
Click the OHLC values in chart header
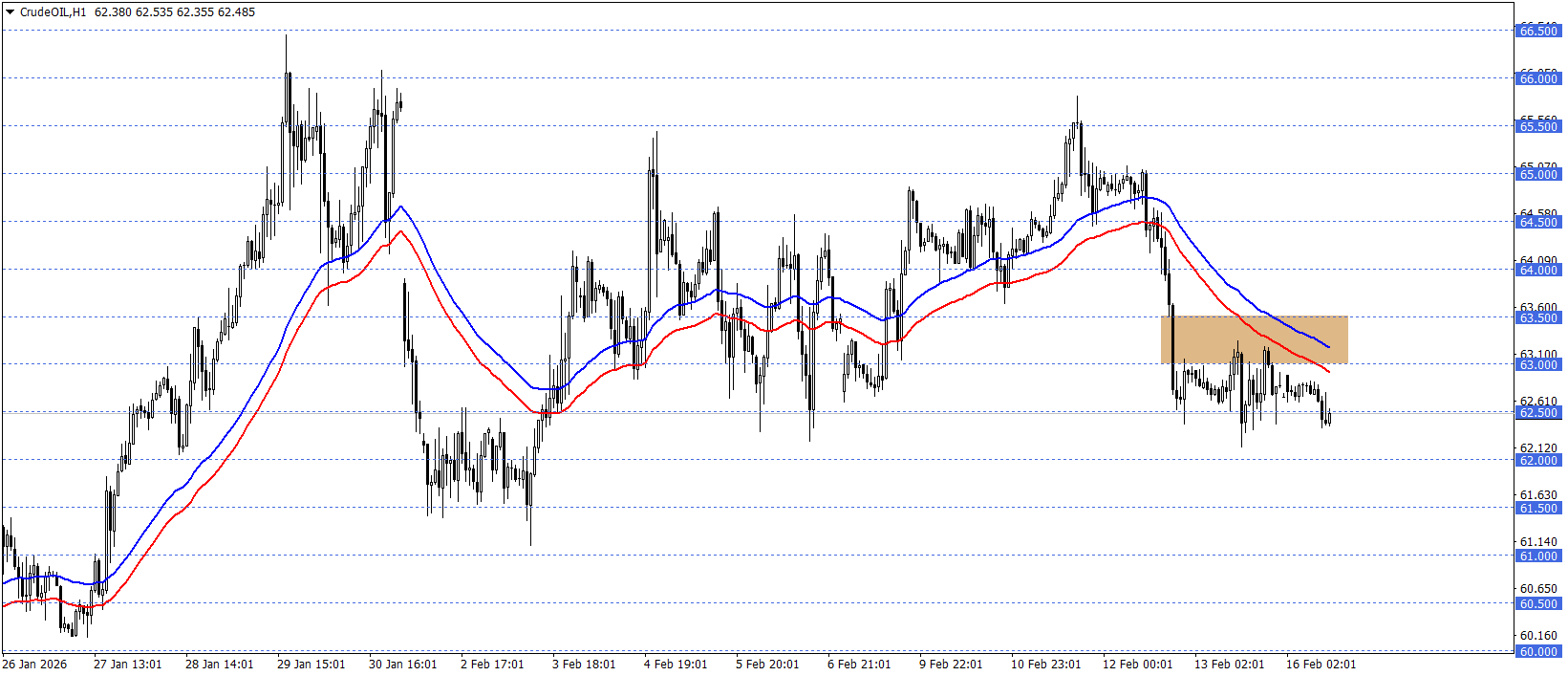pos(175,12)
